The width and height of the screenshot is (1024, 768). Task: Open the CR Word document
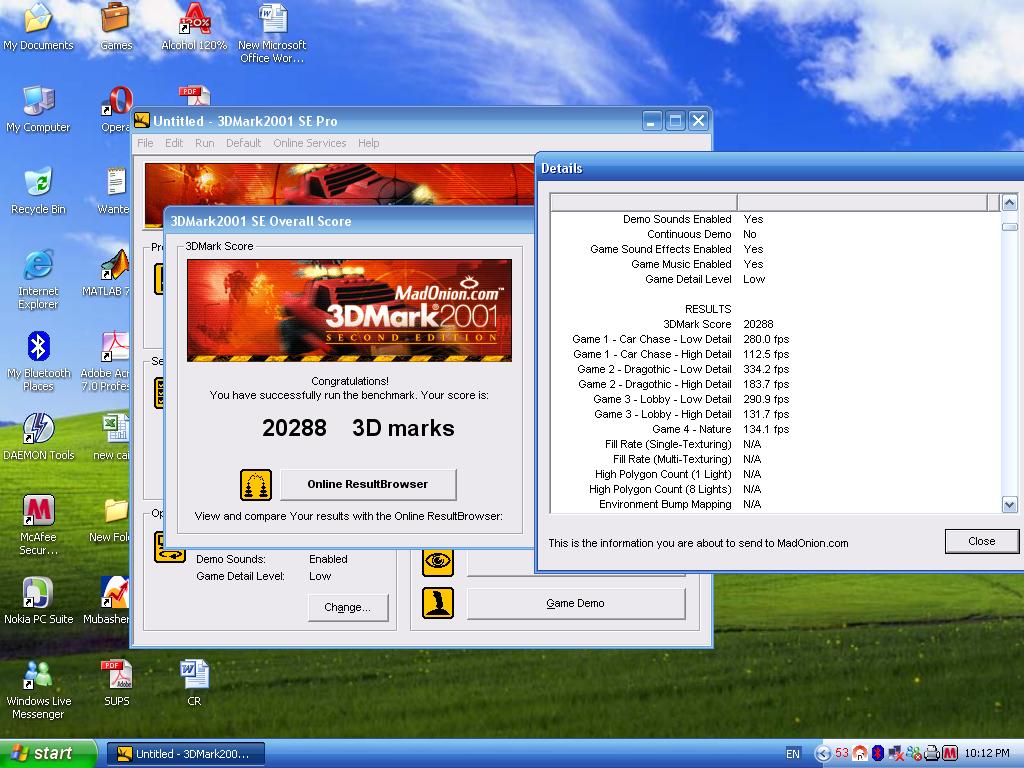click(194, 683)
